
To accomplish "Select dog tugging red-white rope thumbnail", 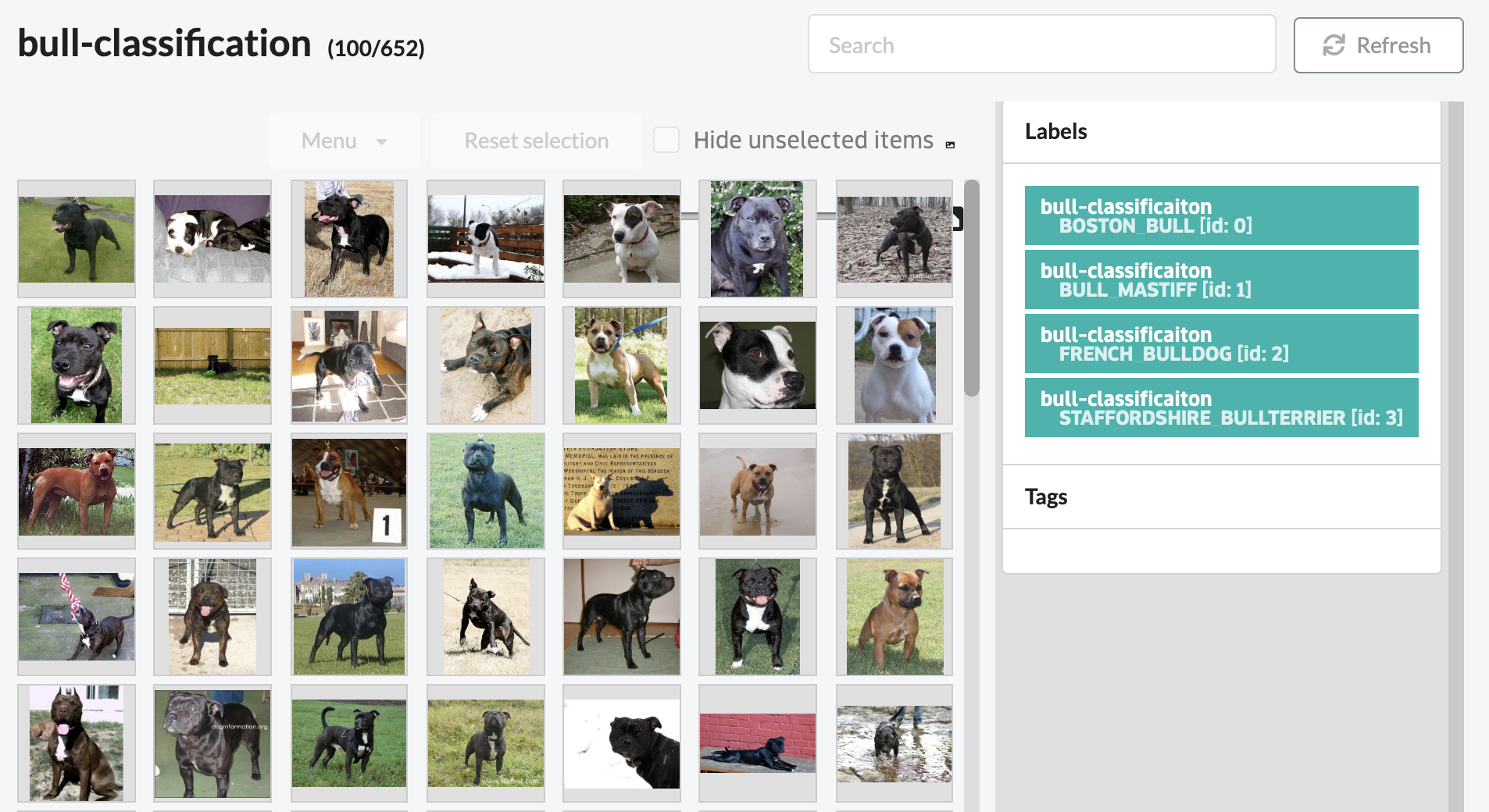I will coord(77,617).
